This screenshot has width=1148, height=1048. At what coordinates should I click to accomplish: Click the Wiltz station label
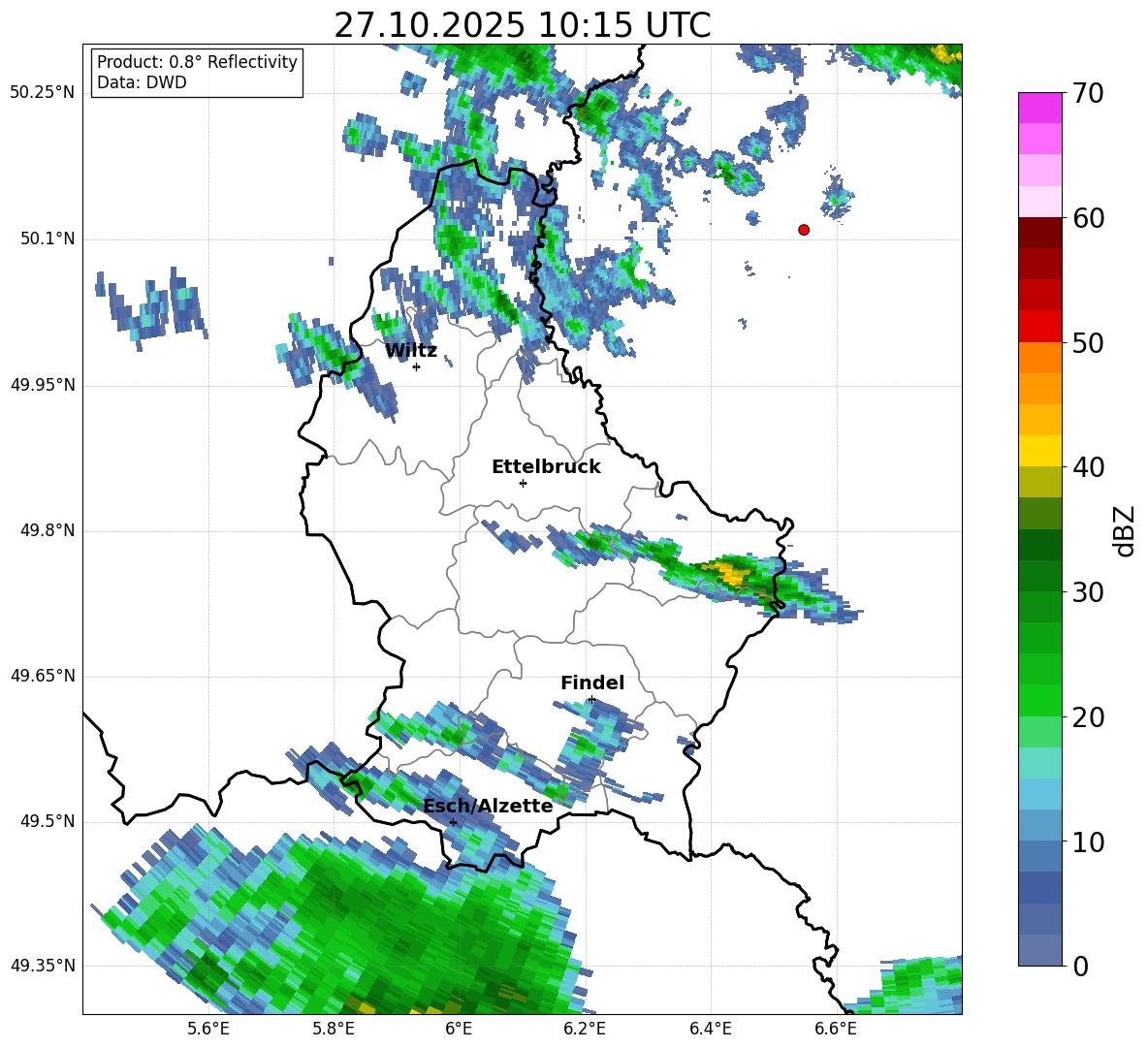pyautogui.click(x=411, y=351)
